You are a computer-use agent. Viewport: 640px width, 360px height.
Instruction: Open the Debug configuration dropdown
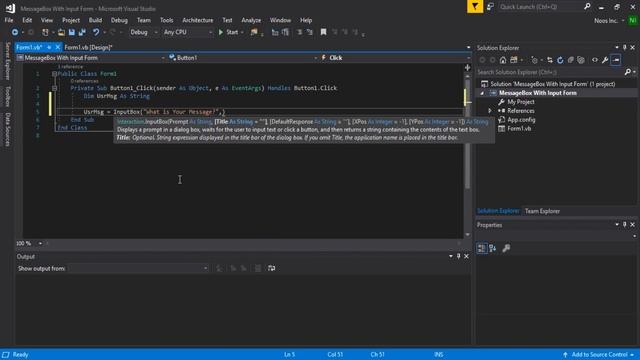click(x=144, y=32)
